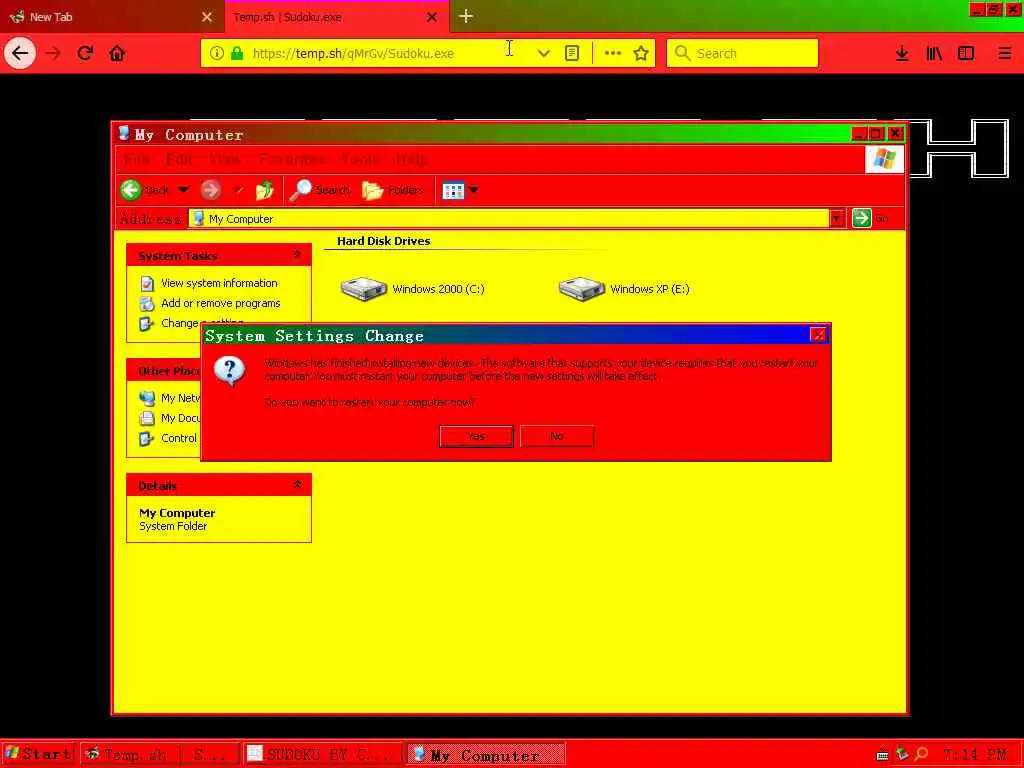Click the Start button on taskbar

point(39,754)
